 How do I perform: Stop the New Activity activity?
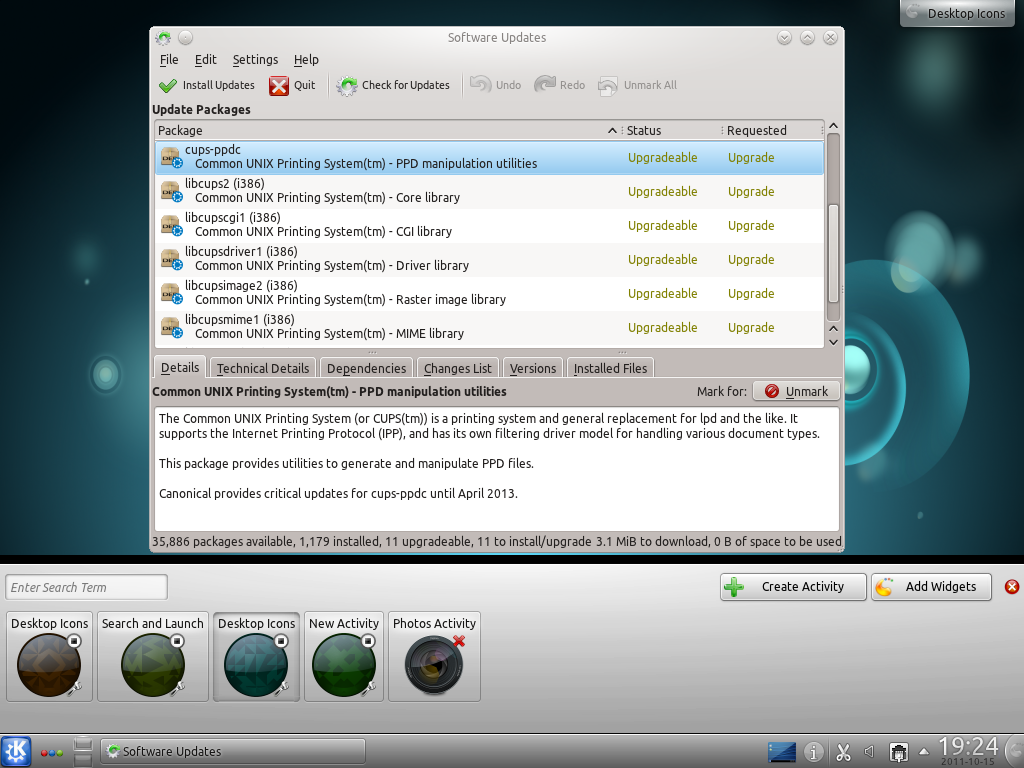coord(368,641)
